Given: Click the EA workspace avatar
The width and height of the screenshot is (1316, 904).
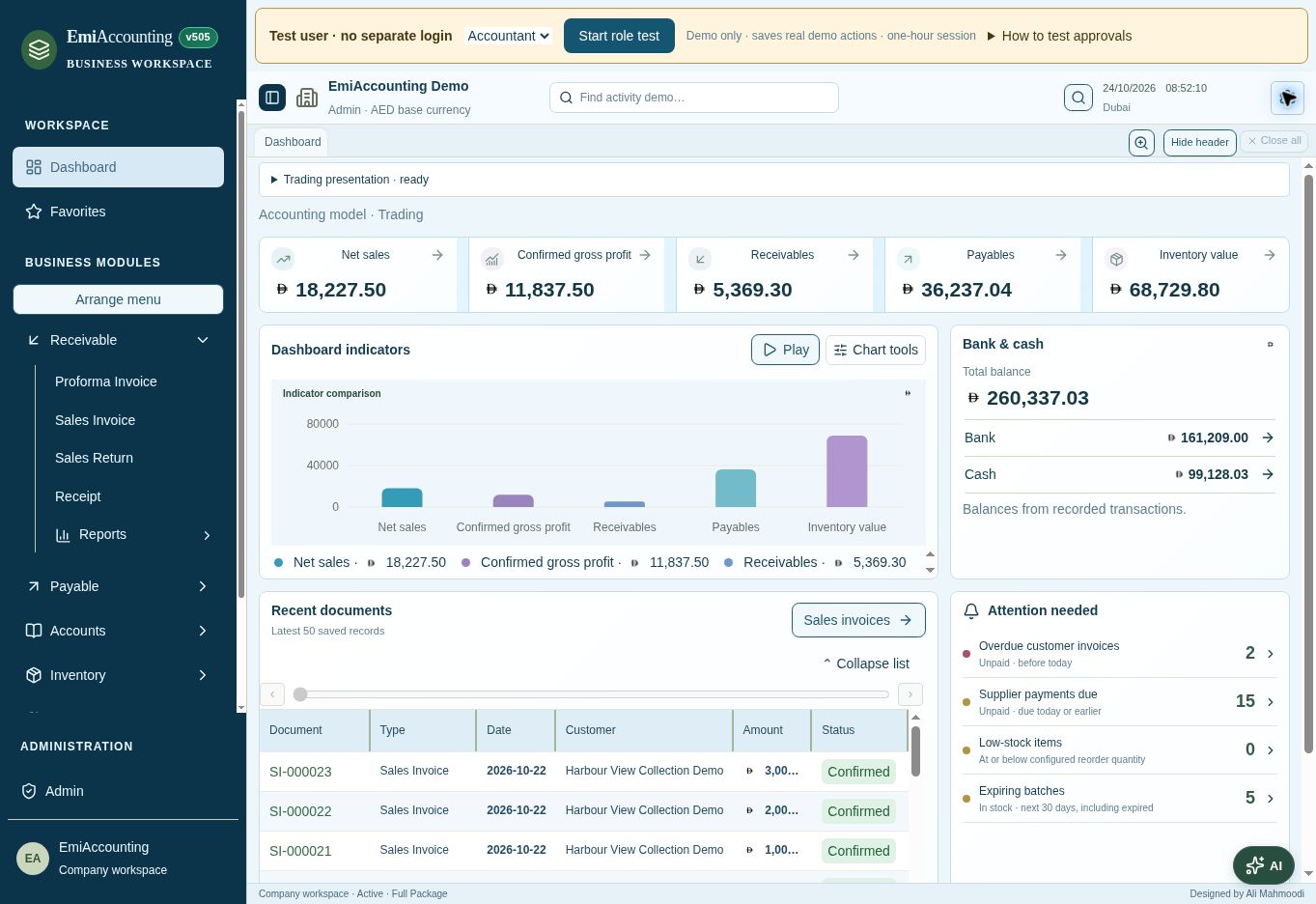Looking at the screenshot, I should (x=33, y=858).
